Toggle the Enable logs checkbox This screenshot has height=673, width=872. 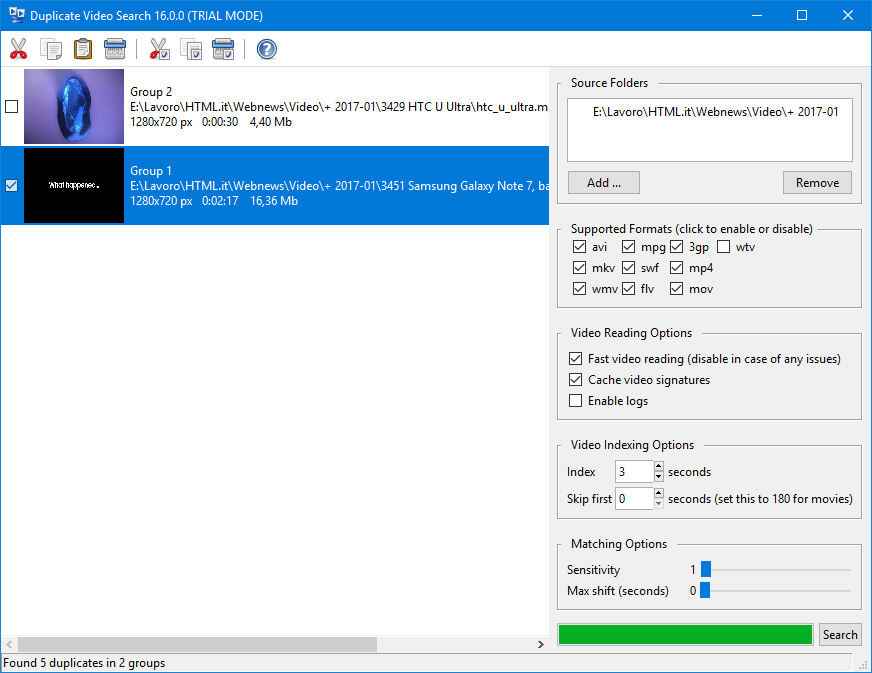coord(575,401)
